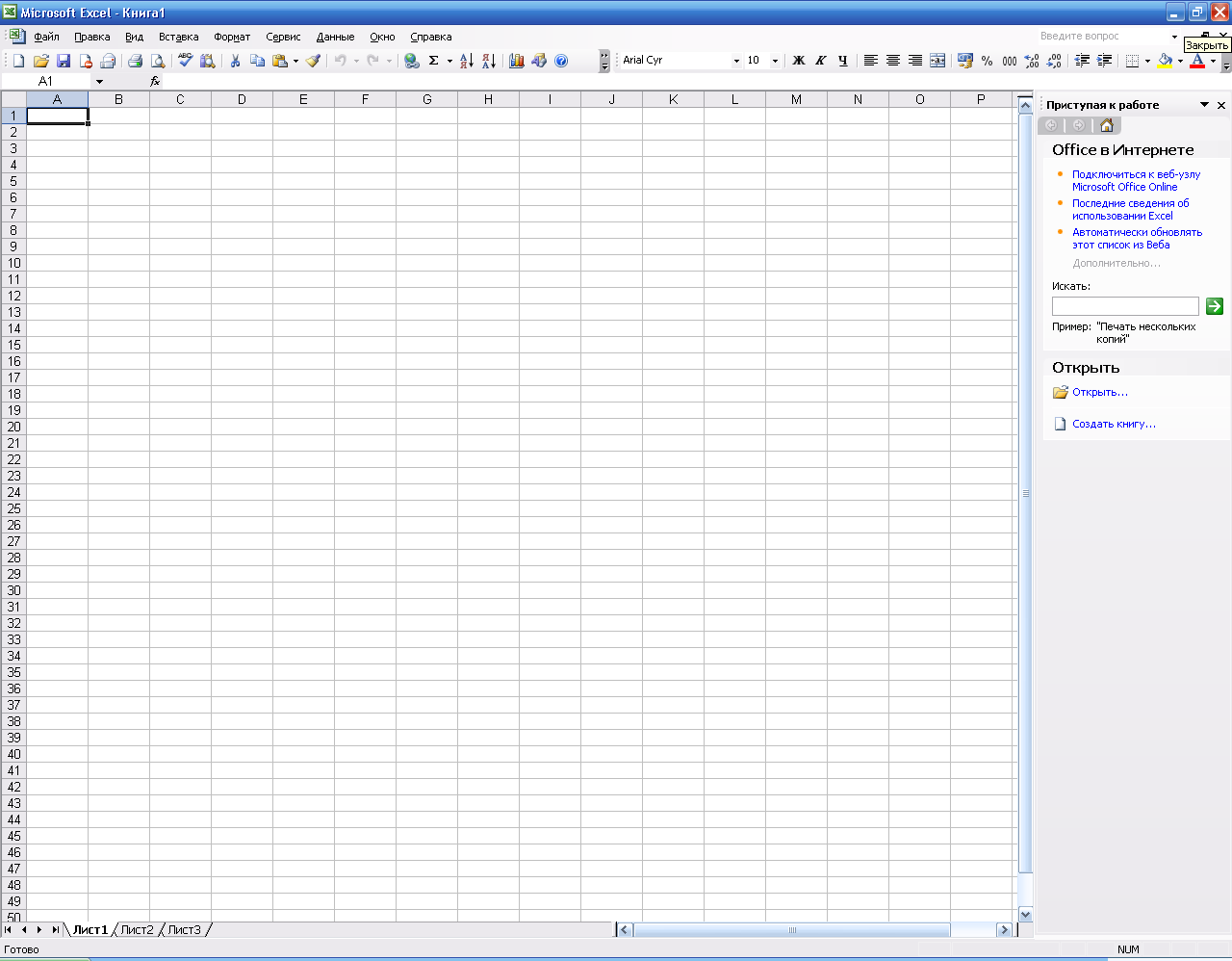Open the Правка menu
The height and width of the screenshot is (961, 1232).
click(92, 37)
